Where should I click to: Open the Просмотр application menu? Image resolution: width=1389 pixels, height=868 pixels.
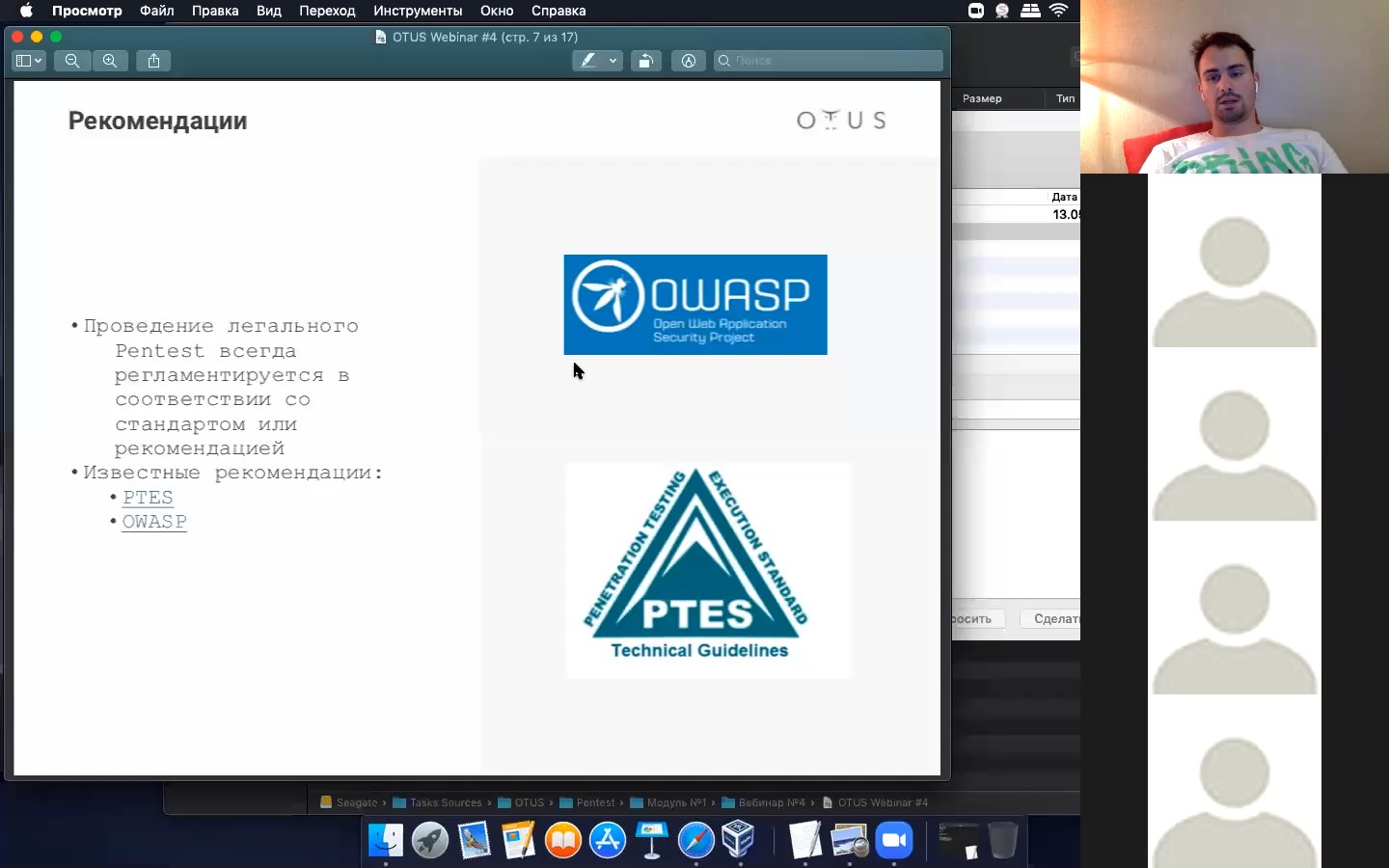87,11
